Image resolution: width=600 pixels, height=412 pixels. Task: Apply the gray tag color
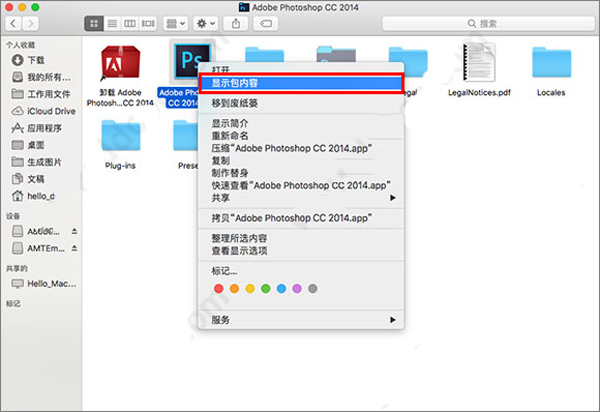313,288
